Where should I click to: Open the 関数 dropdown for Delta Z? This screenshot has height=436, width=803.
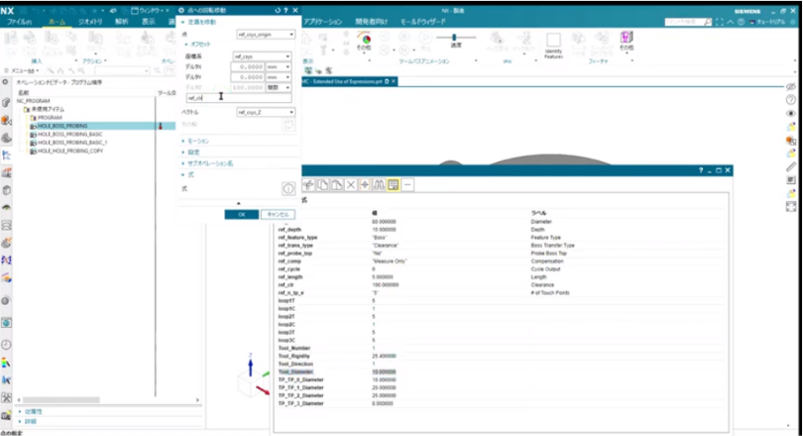279,88
